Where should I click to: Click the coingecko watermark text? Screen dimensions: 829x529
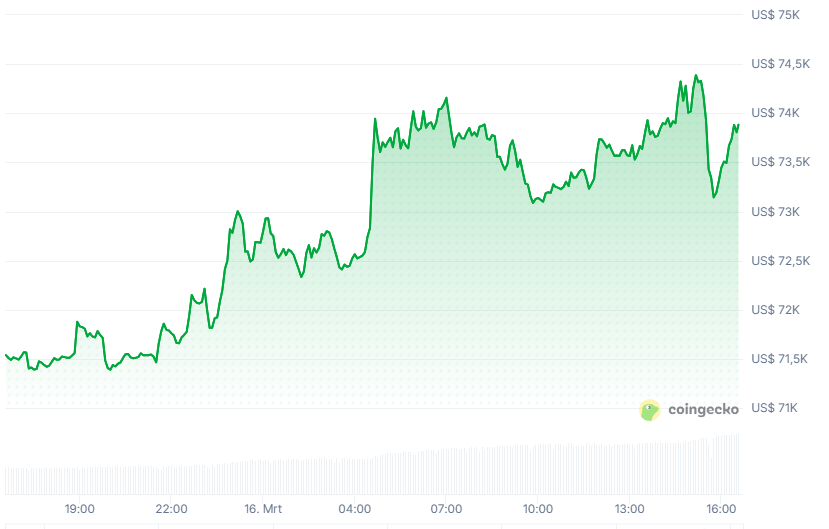703,409
